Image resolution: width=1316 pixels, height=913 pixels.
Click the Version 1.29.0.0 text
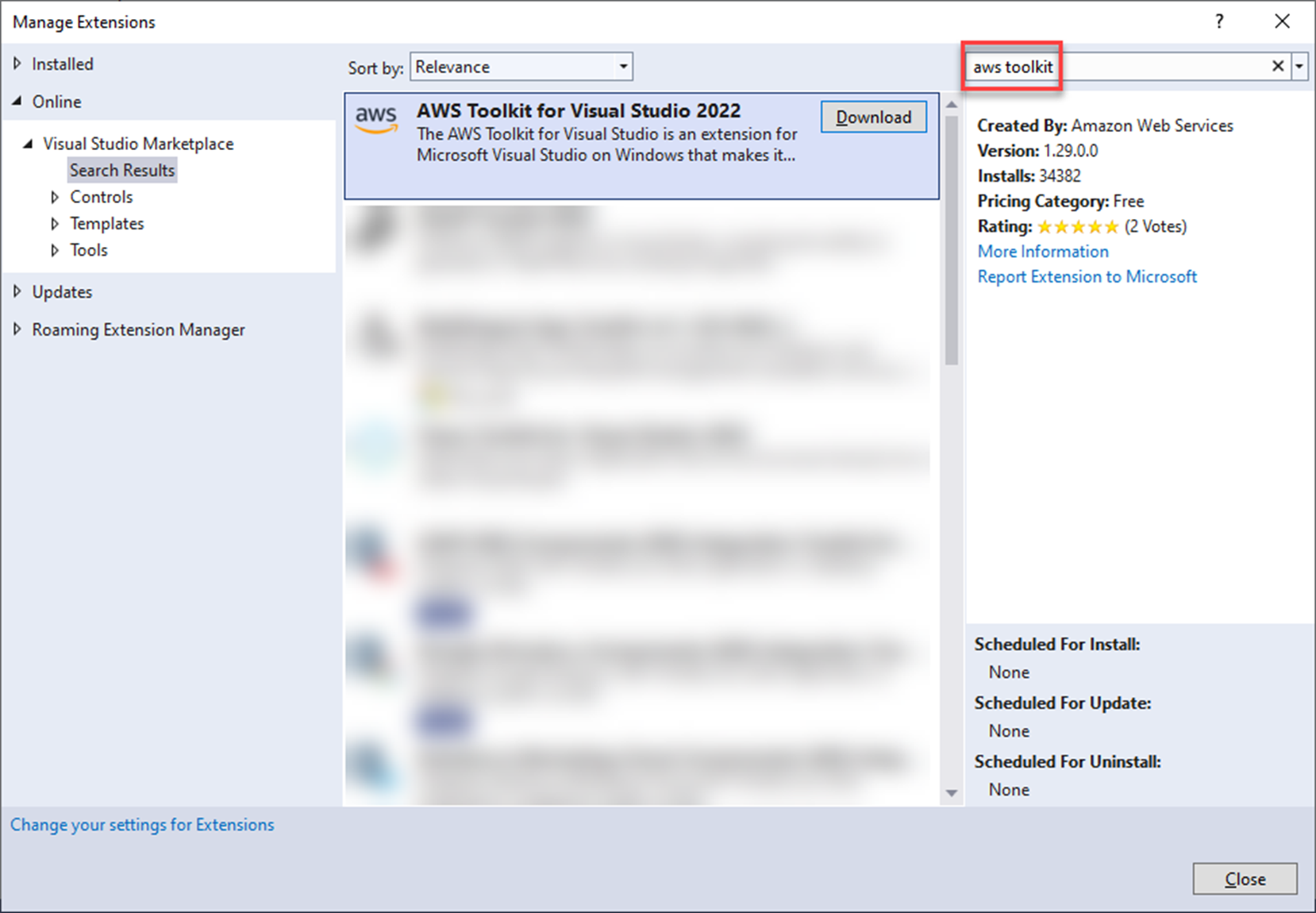click(x=1037, y=151)
